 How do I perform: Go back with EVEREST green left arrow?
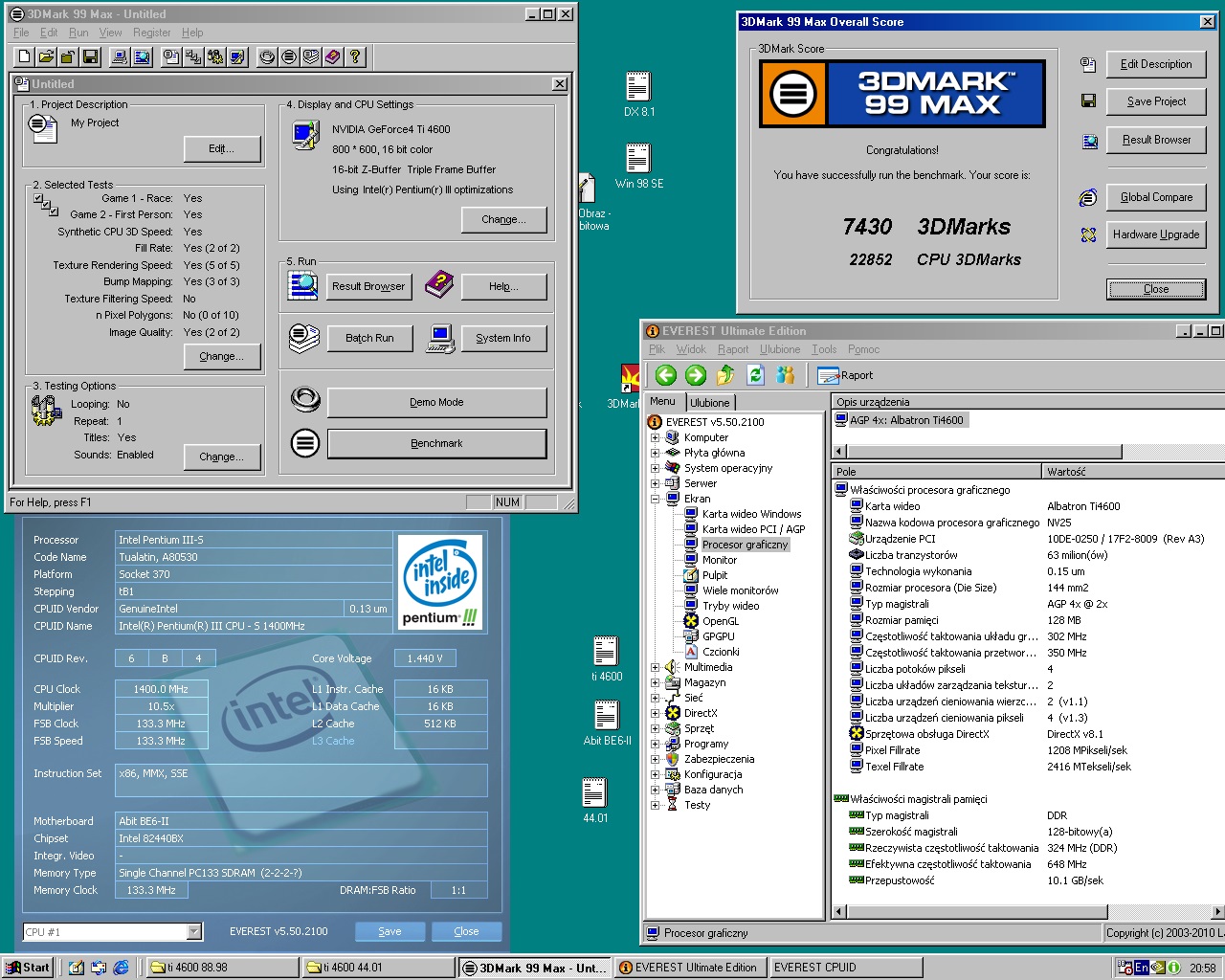(x=666, y=375)
